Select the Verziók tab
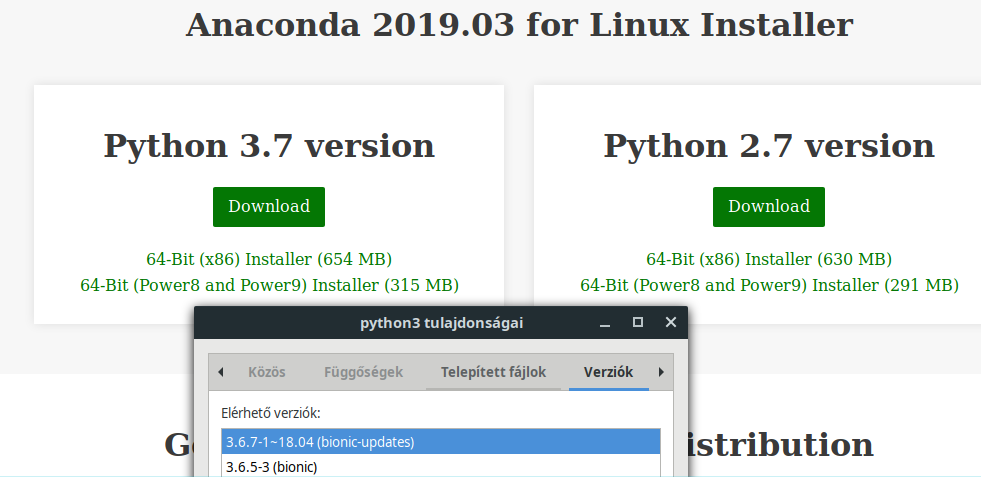 pyautogui.click(x=608, y=372)
